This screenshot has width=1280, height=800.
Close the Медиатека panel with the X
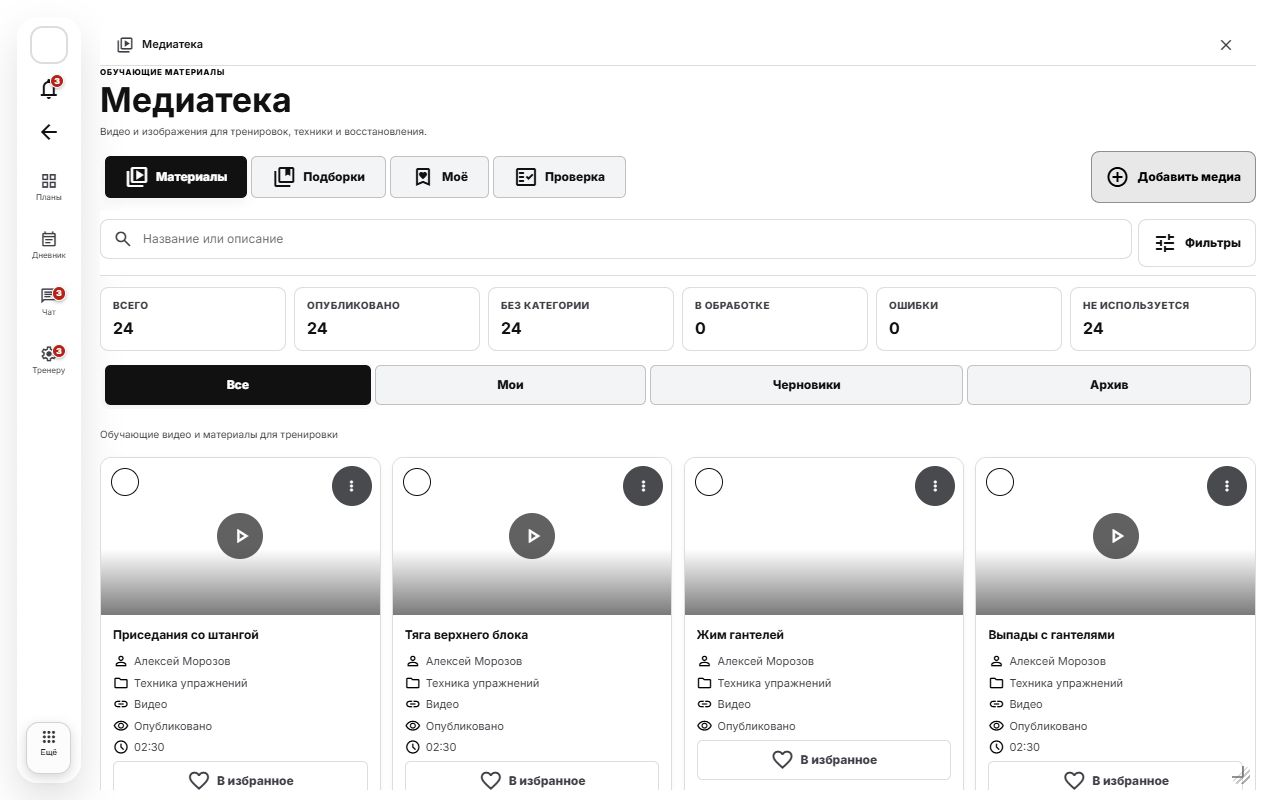(x=1226, y=45)
